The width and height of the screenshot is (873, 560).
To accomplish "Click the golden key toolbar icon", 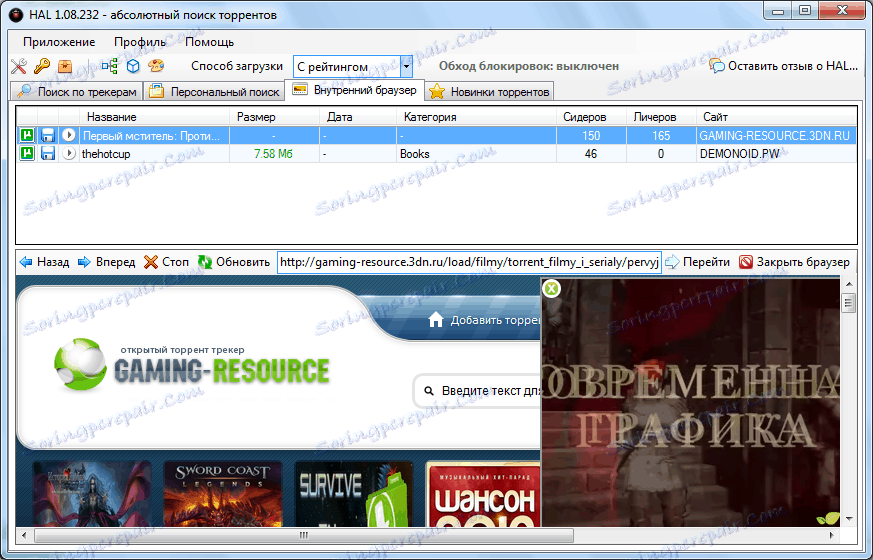I will pos(42,66).
